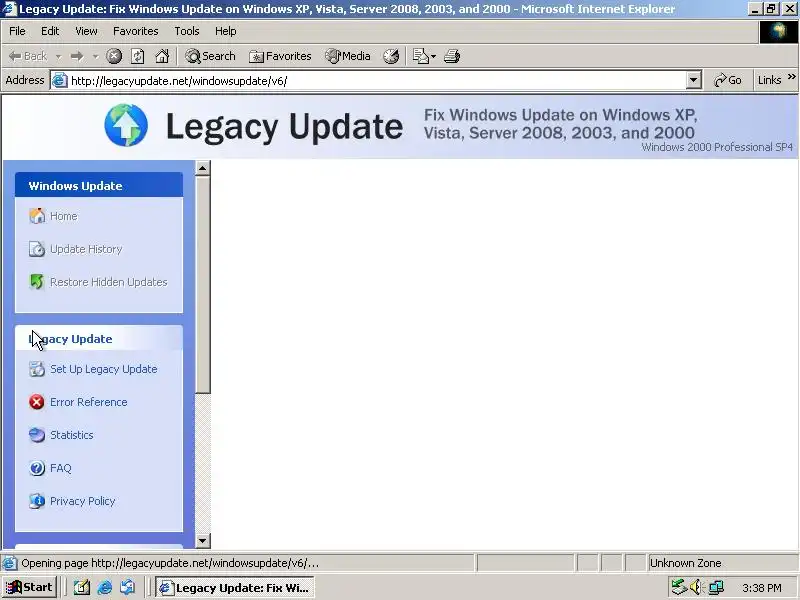
Task: Click the Back arrow toolbar button
Action: pos(28,56)
